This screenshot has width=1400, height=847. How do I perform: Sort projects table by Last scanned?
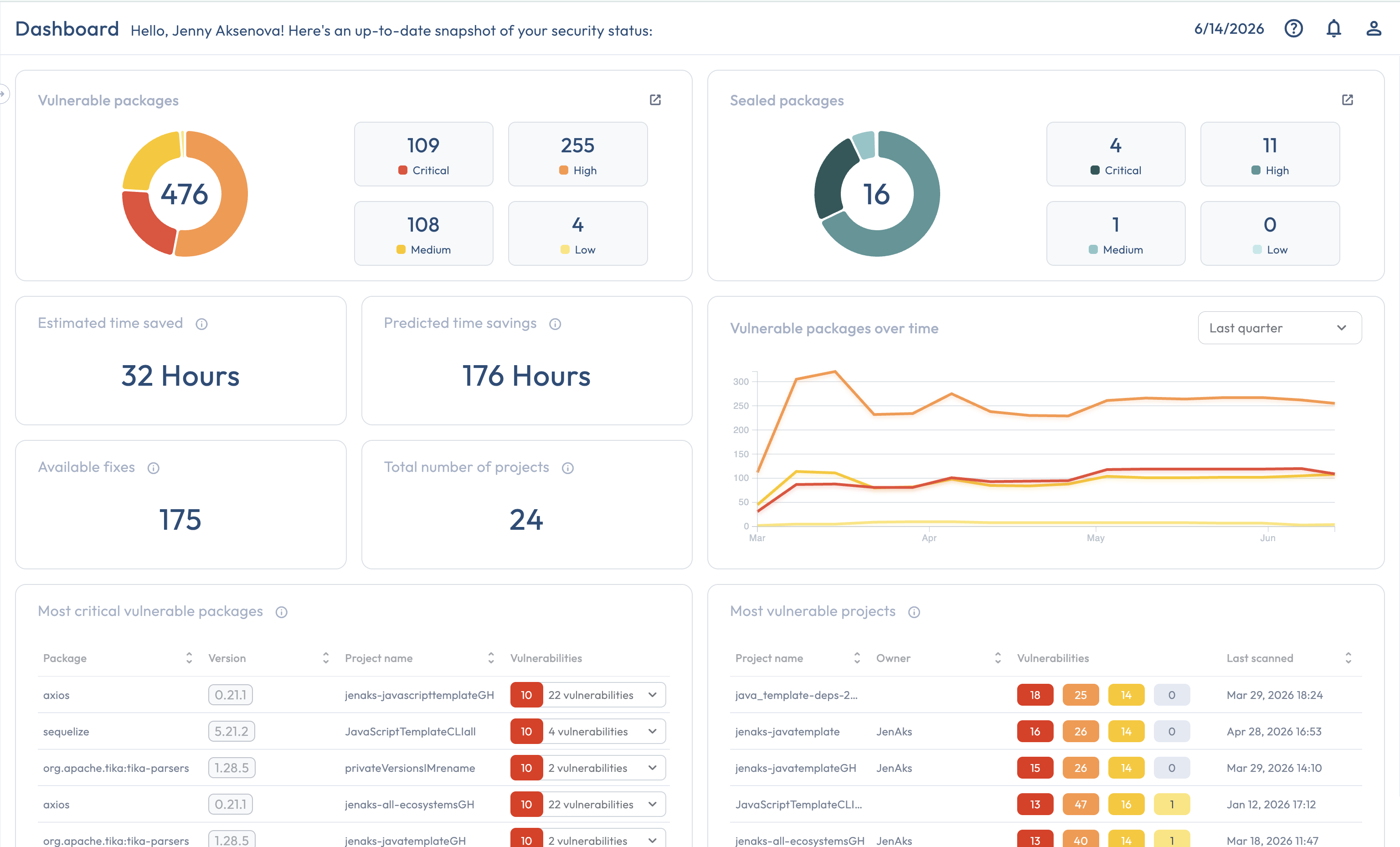pos(1349,658)
